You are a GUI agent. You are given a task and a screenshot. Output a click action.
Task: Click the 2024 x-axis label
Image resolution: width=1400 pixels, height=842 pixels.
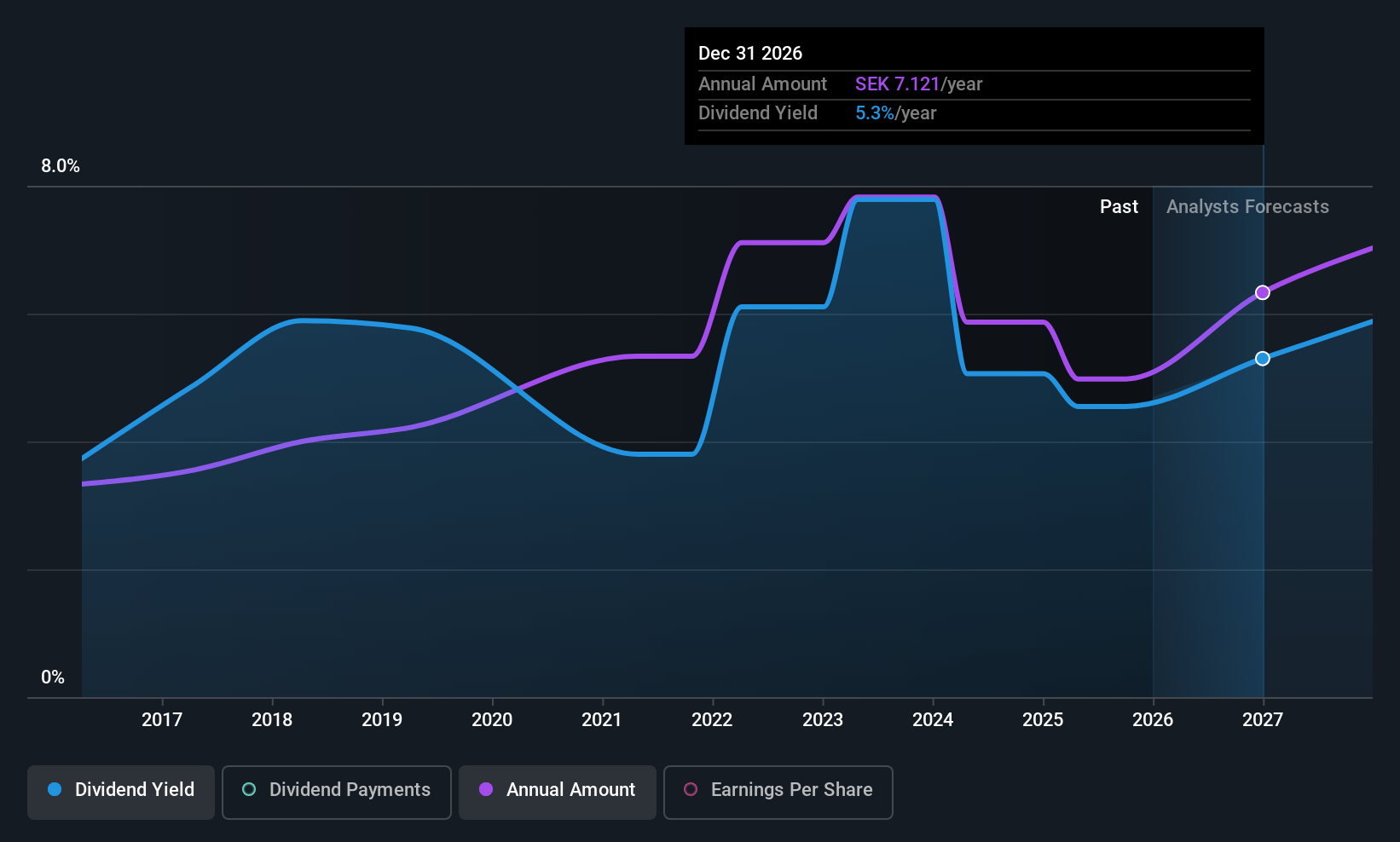933,720
